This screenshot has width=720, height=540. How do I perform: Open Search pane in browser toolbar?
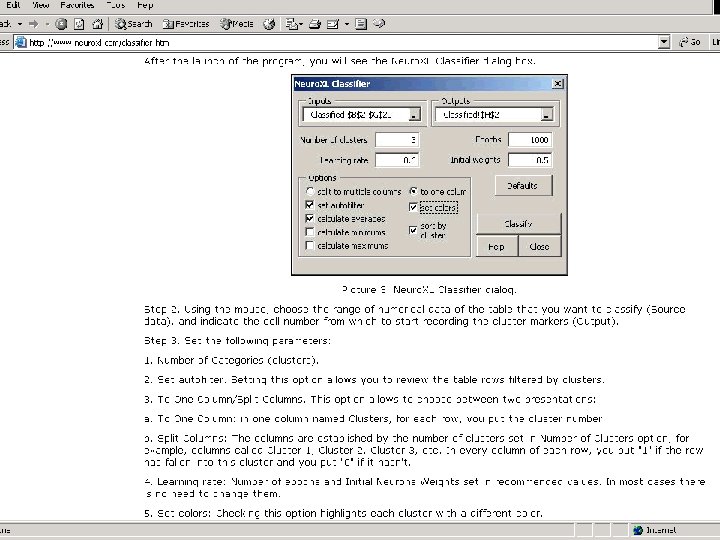pos(134,24)
